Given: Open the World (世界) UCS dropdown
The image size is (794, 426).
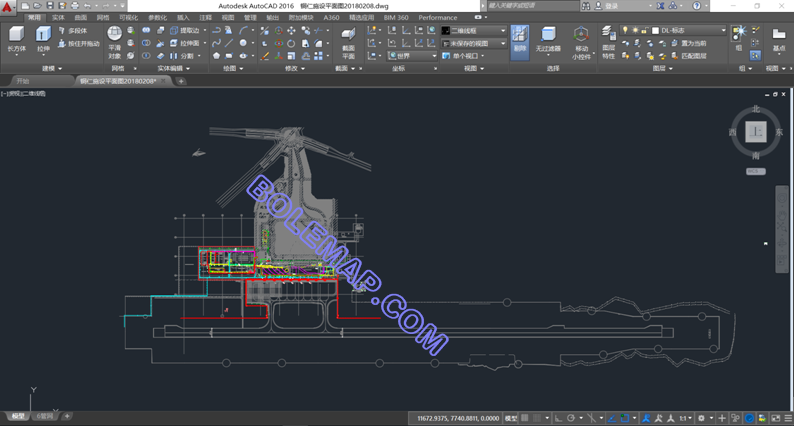Looking at the screenshot, I should point(412,56).
